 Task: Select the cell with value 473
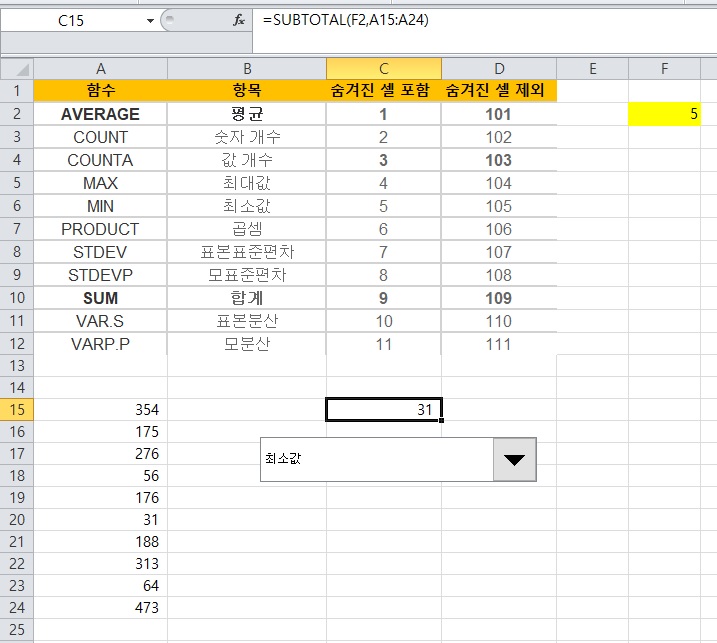pos(101,607)
